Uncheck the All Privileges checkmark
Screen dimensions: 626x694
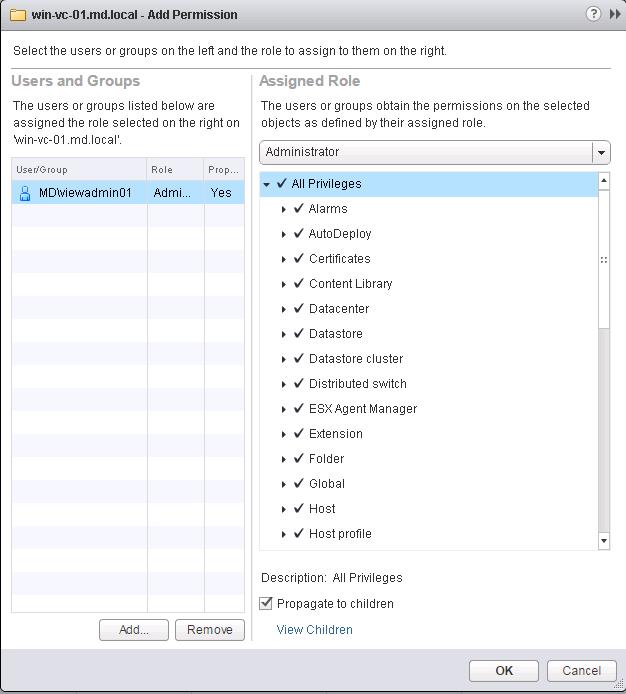click(x=282, y=184)
